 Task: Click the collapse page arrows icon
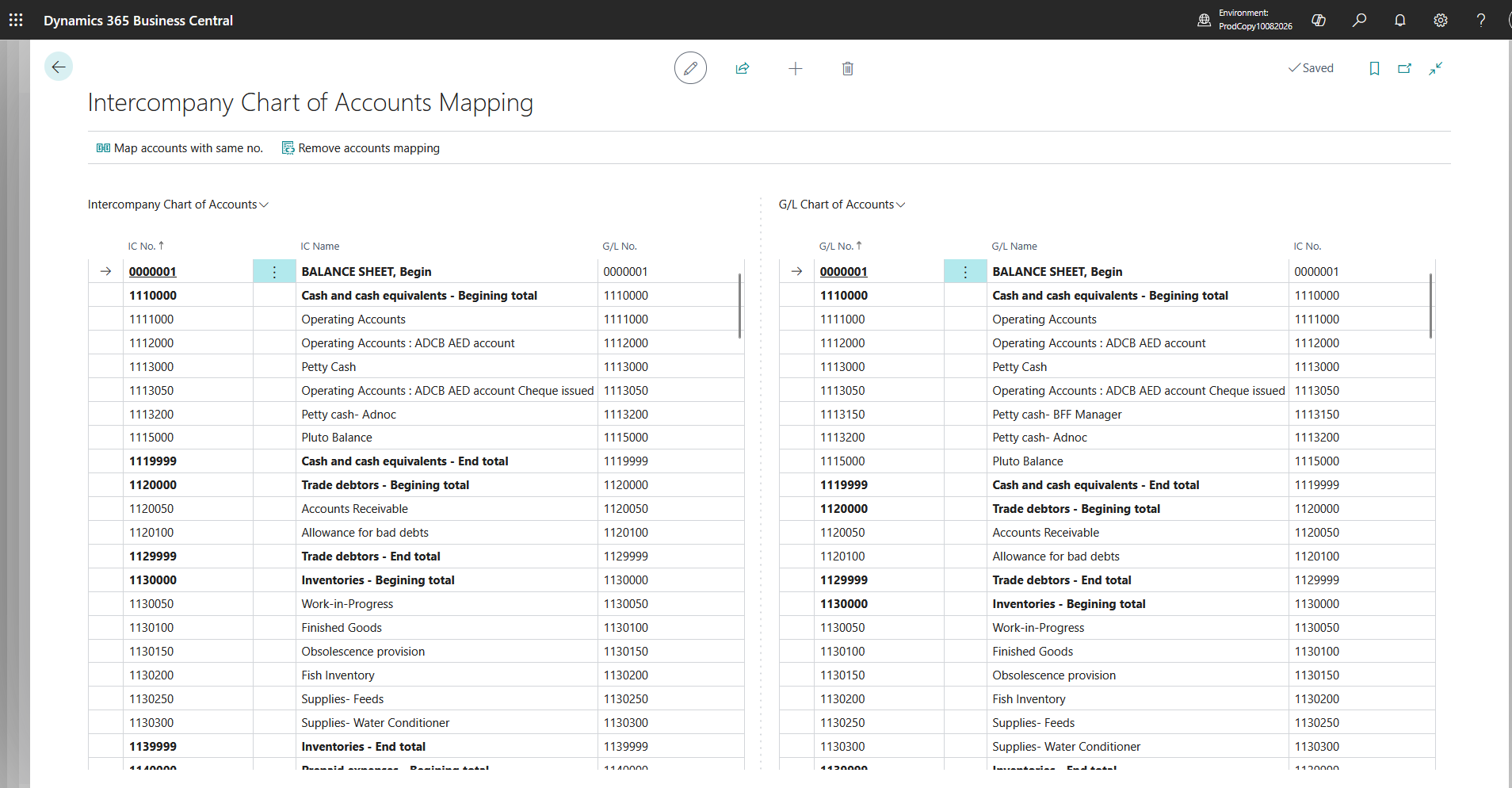click(x=1436, y=68)
